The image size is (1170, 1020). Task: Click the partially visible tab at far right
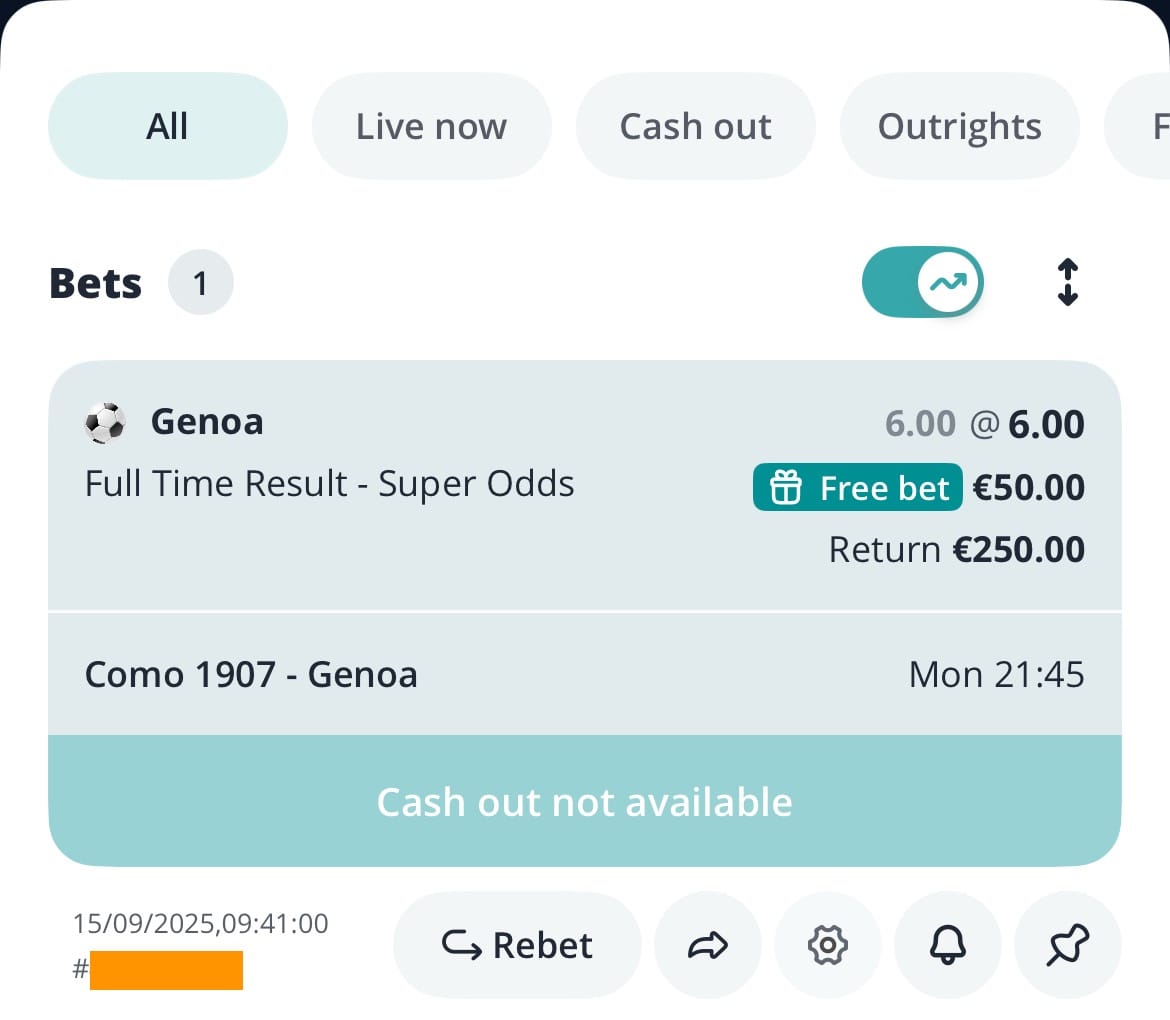[x=1138, y=126]
